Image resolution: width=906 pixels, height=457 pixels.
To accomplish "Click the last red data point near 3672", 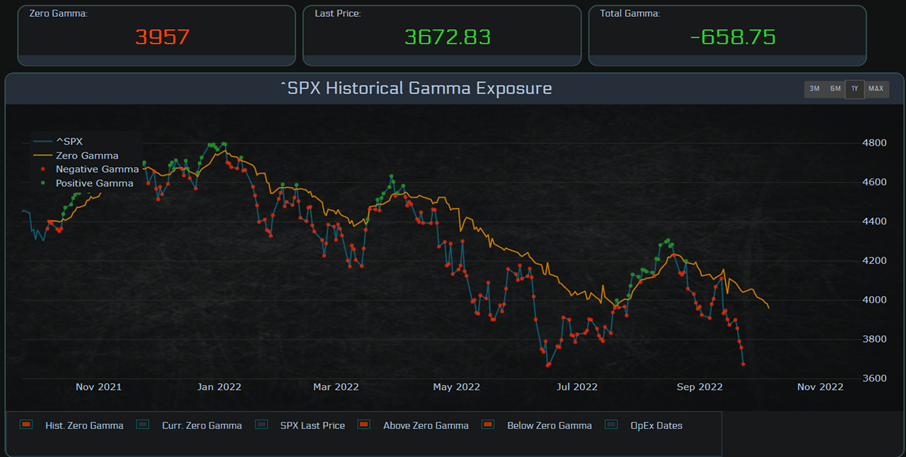I will 743,365.
